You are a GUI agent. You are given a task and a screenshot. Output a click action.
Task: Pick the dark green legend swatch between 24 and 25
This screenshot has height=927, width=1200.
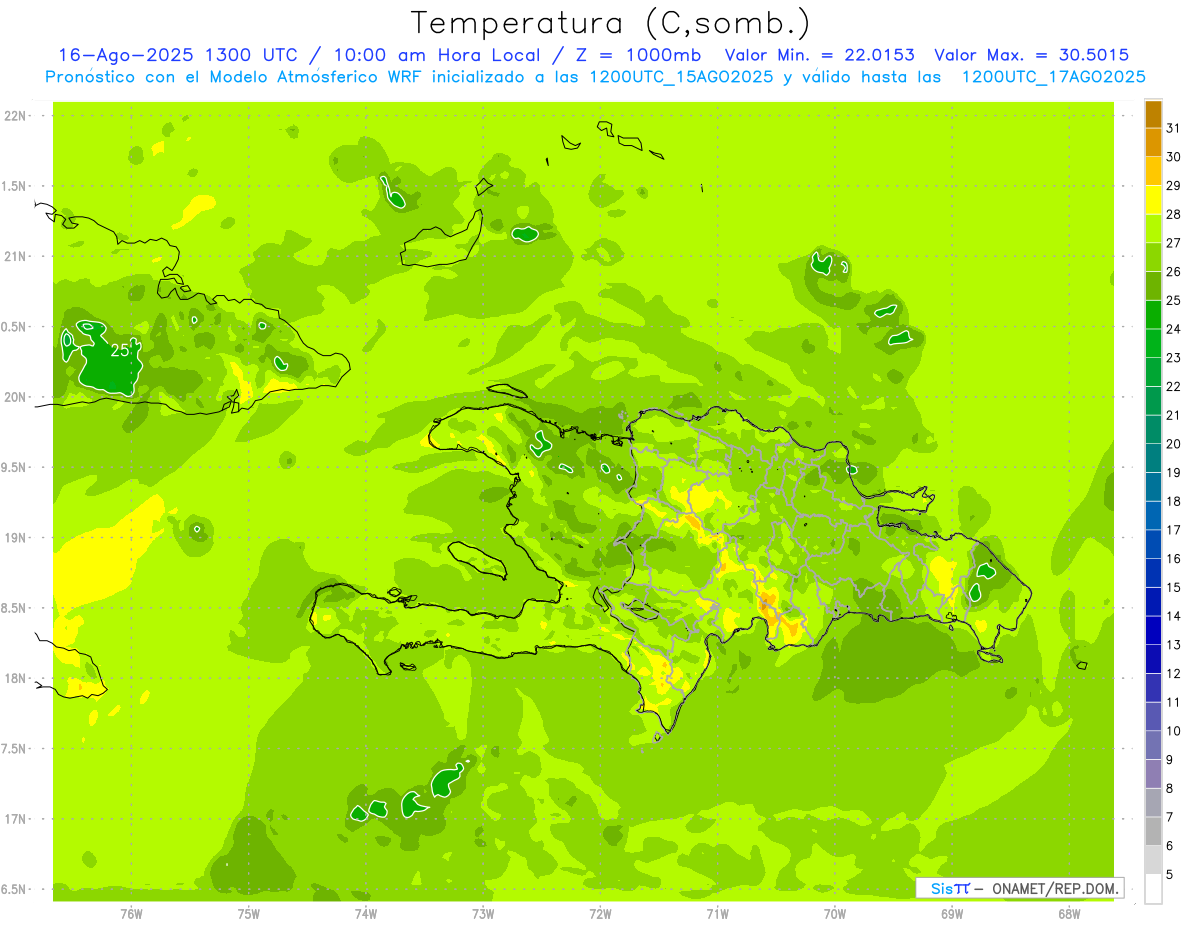point(1153,315)
